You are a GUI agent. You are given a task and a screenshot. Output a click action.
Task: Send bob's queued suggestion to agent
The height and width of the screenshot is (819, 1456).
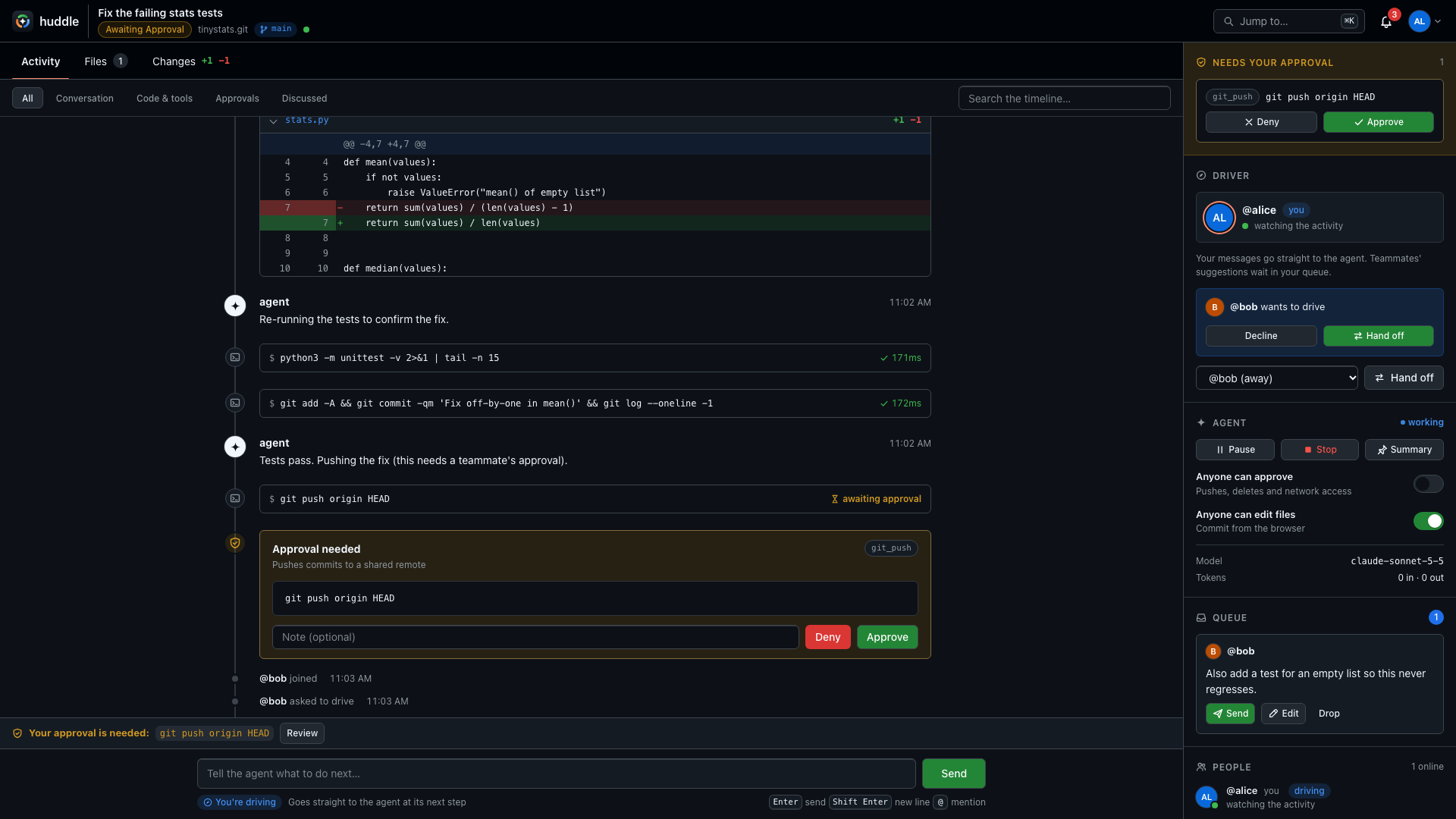coord(1230,714)
